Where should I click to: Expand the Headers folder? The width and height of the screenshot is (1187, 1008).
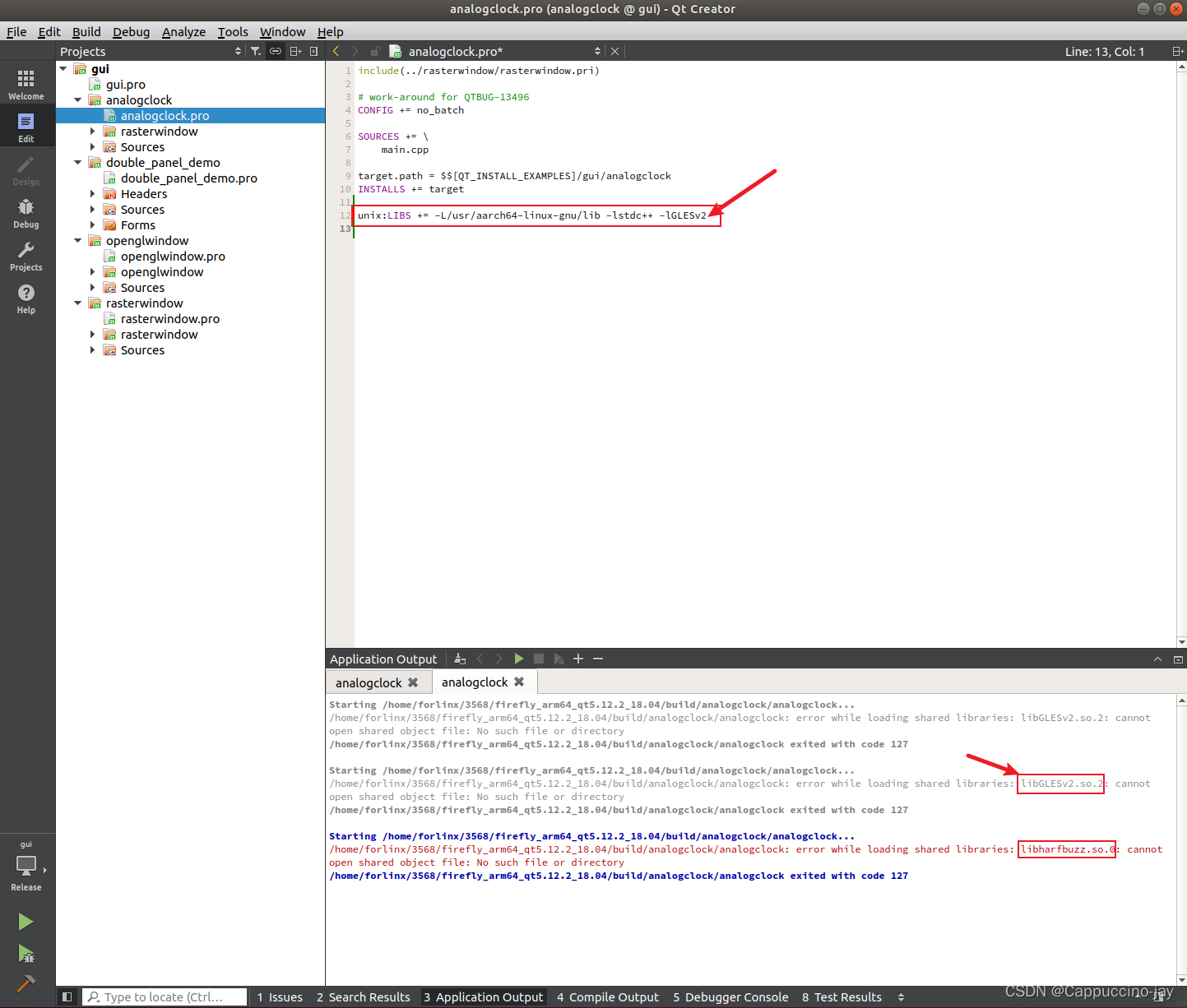(93, 194)
